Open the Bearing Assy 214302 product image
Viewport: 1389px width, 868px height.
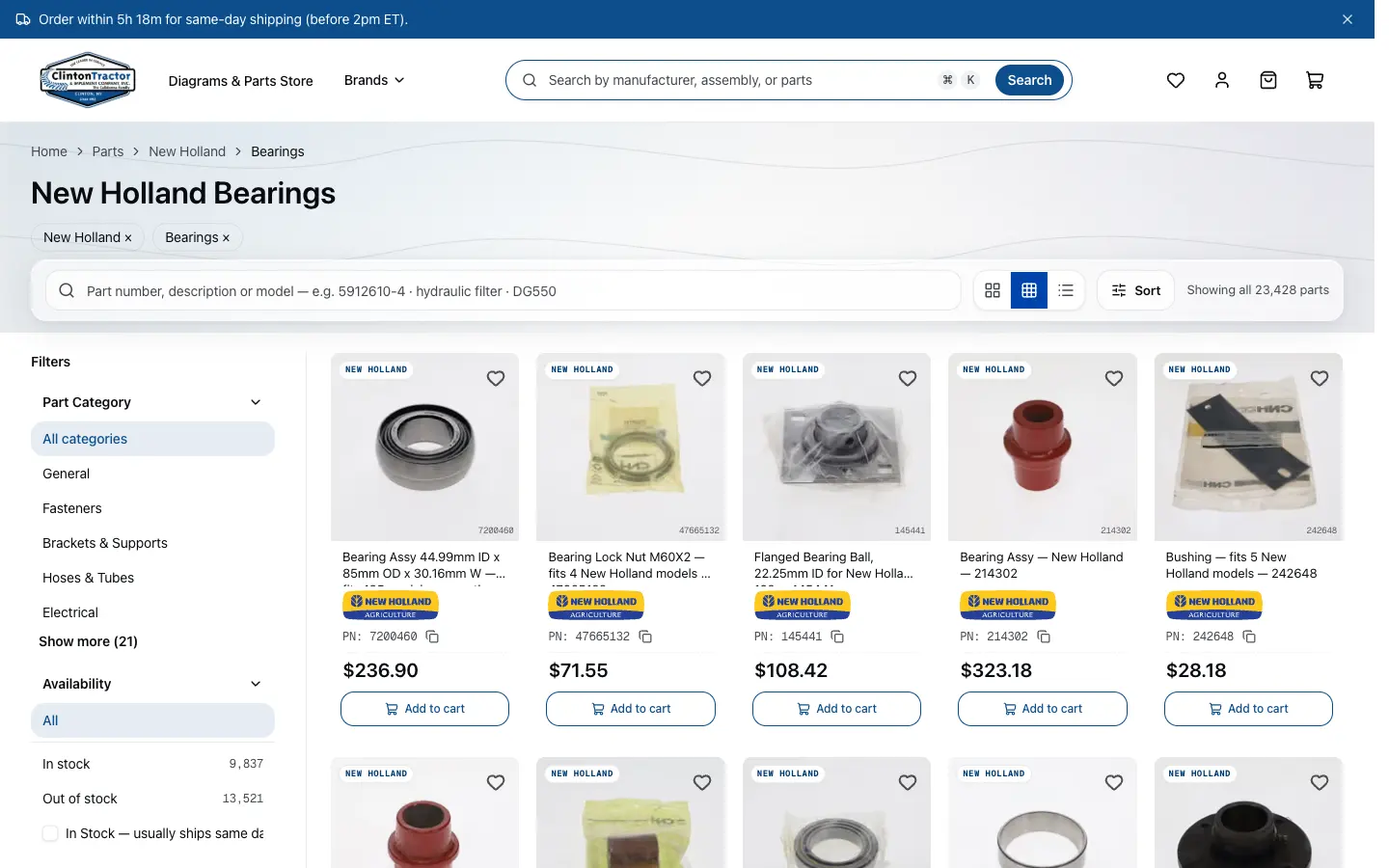(x=1043, y=448)
